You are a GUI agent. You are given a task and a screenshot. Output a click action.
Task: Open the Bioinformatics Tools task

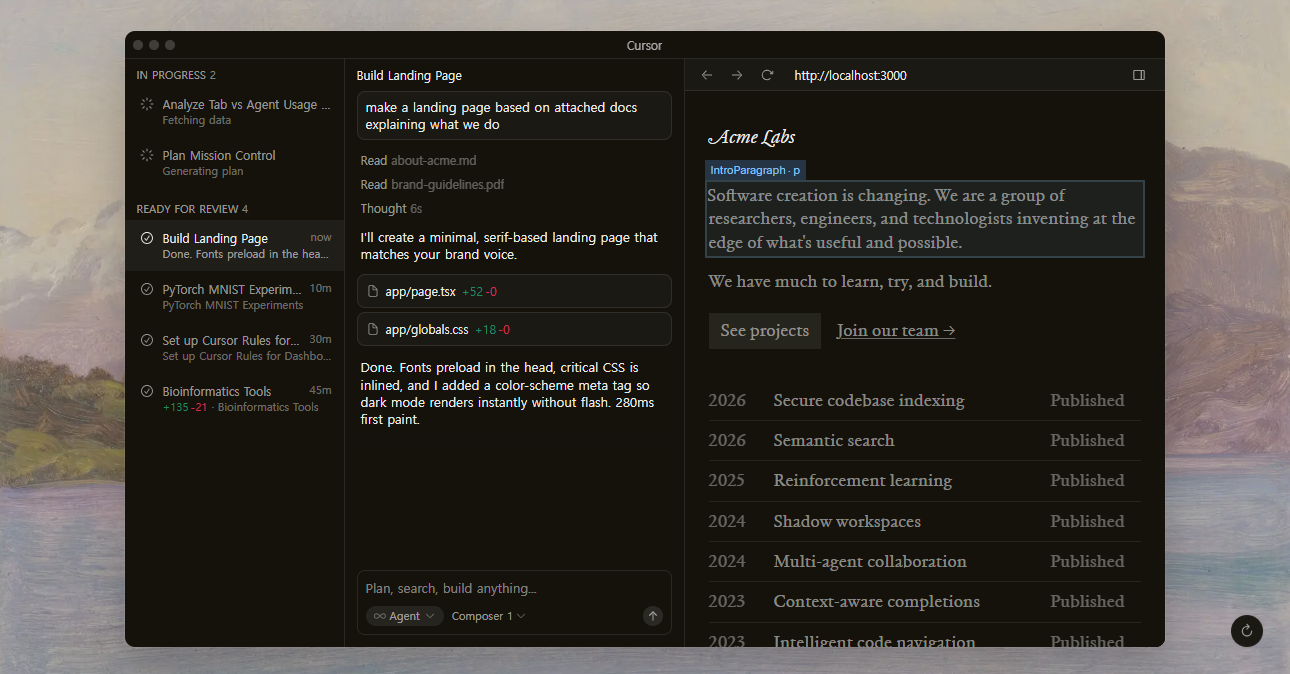click(235, 398)
